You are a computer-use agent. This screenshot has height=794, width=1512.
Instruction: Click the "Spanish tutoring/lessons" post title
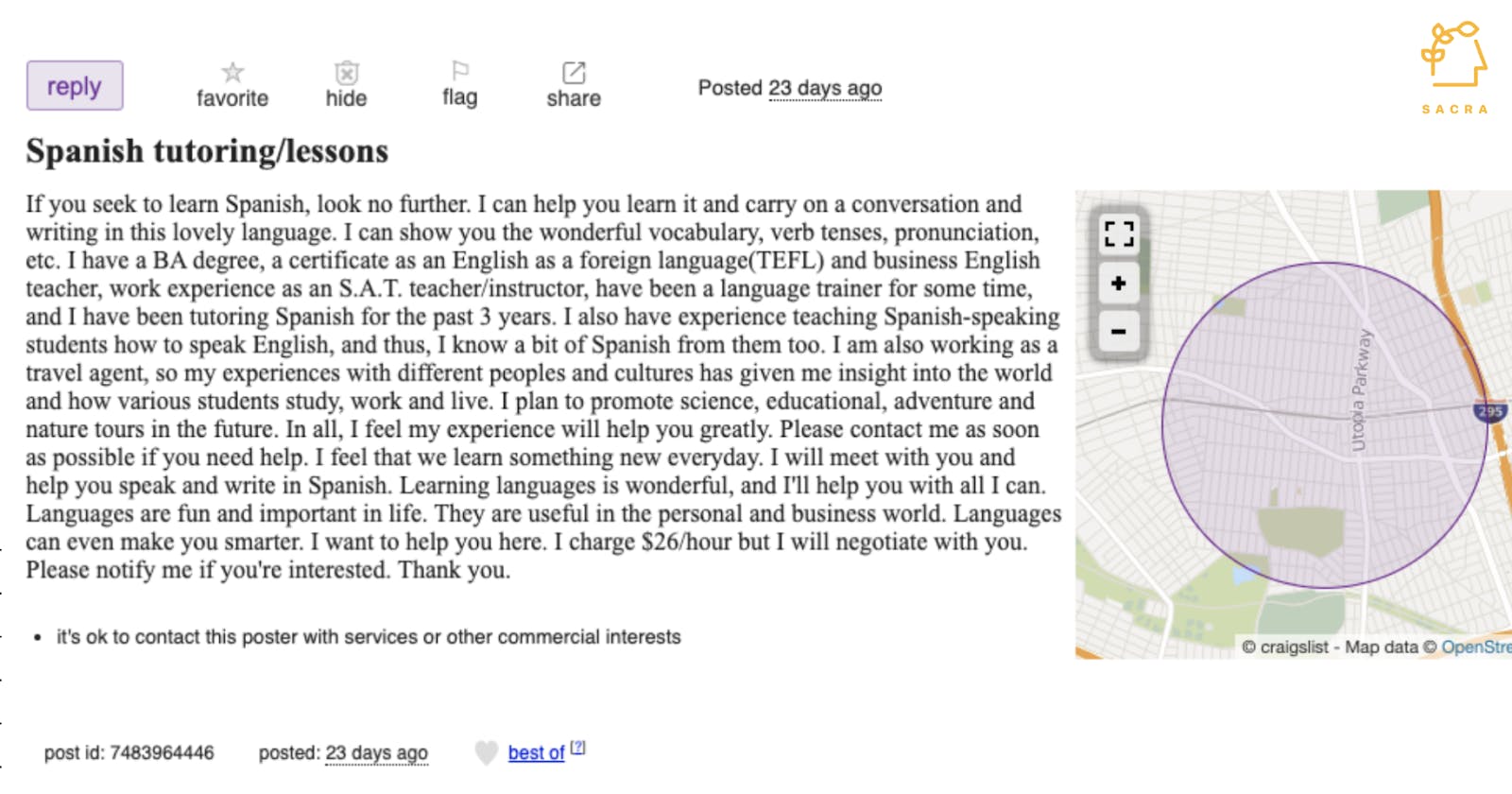(207, 151)
